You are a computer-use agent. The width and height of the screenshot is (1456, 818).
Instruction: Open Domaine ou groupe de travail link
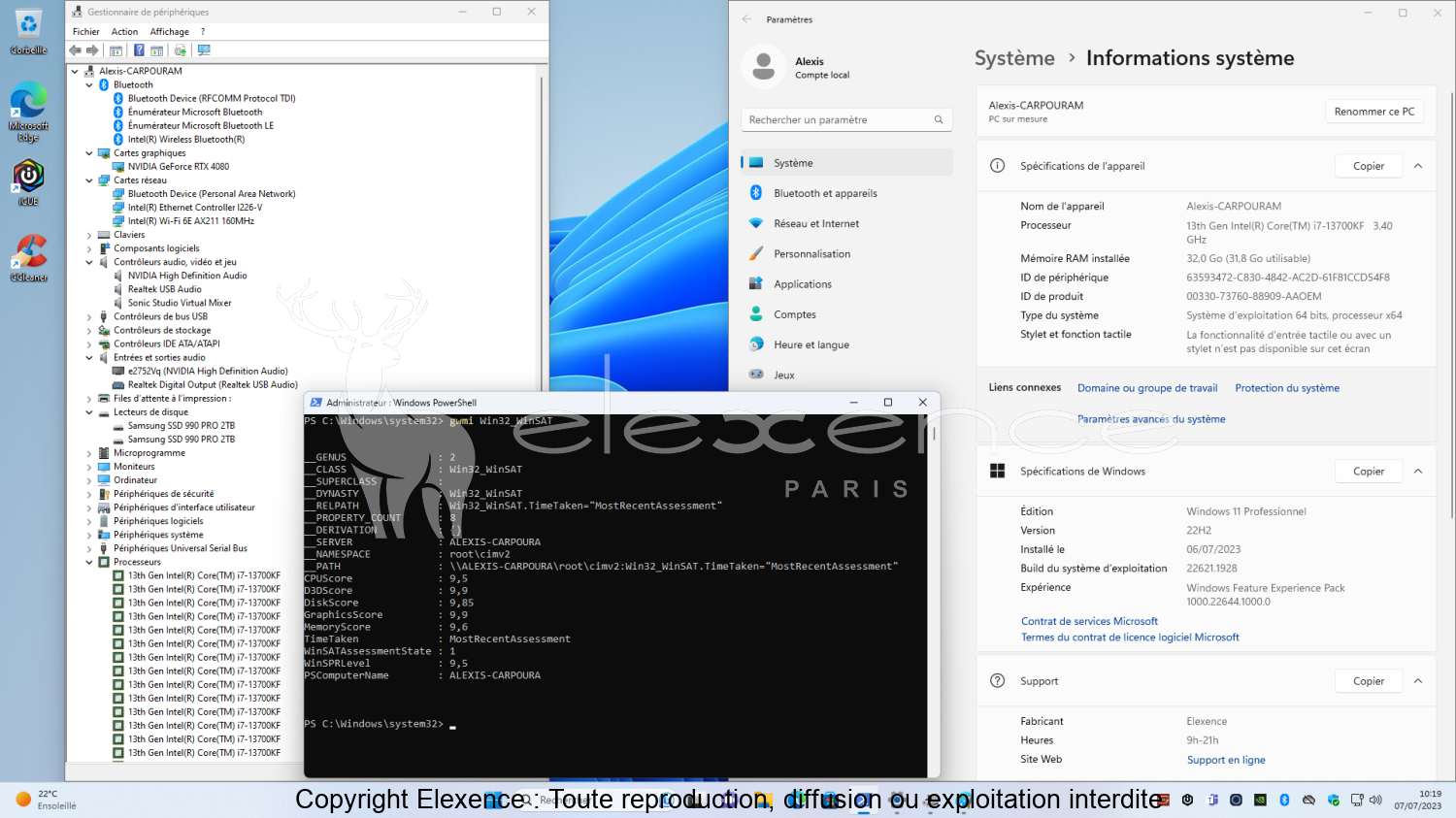tap(1147, 388)
